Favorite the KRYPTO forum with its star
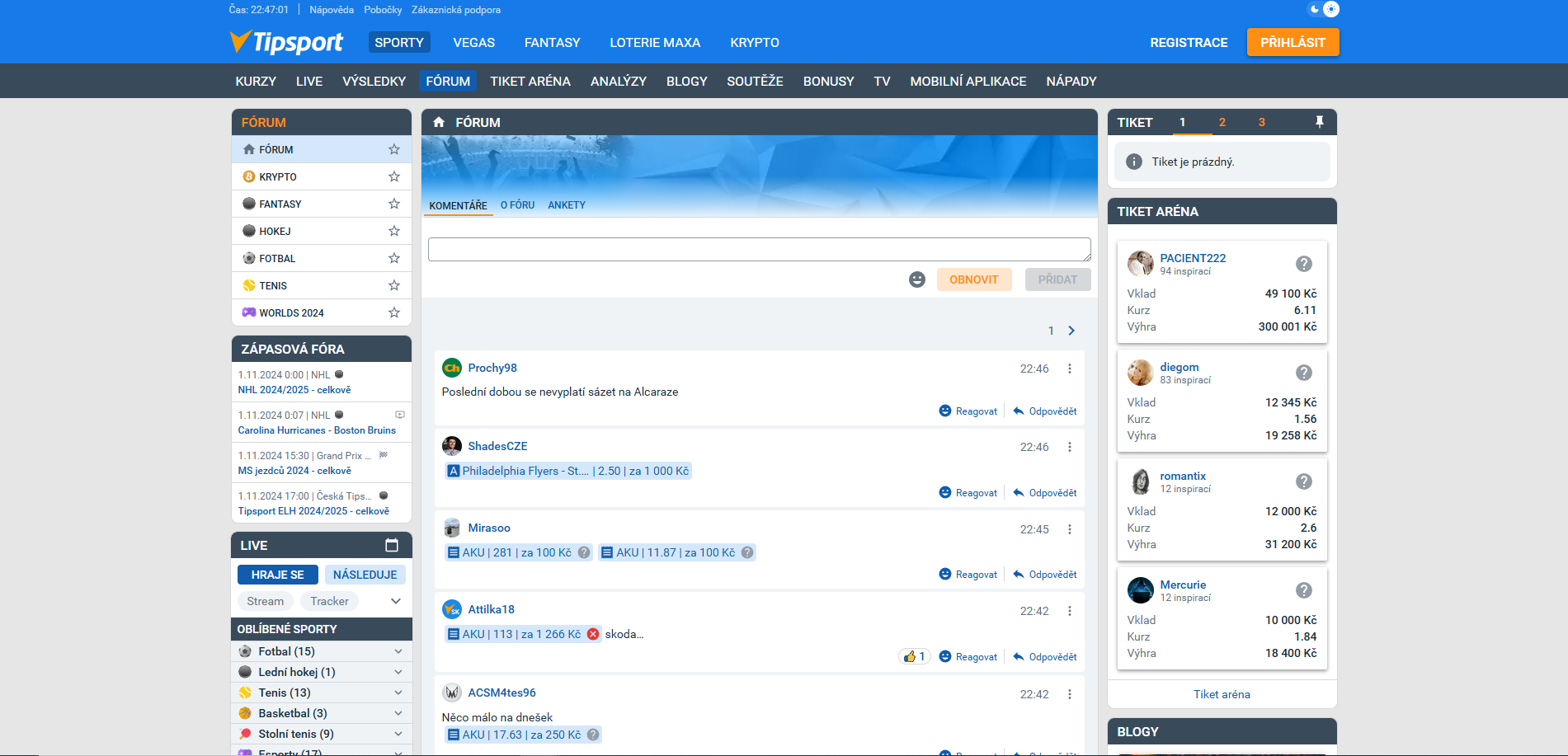 [394, 176]
